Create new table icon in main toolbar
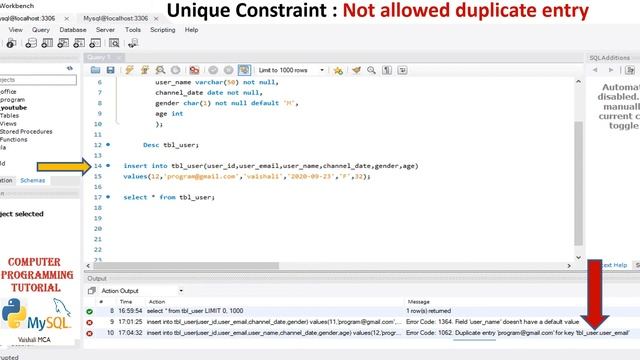 coord(47,43)
